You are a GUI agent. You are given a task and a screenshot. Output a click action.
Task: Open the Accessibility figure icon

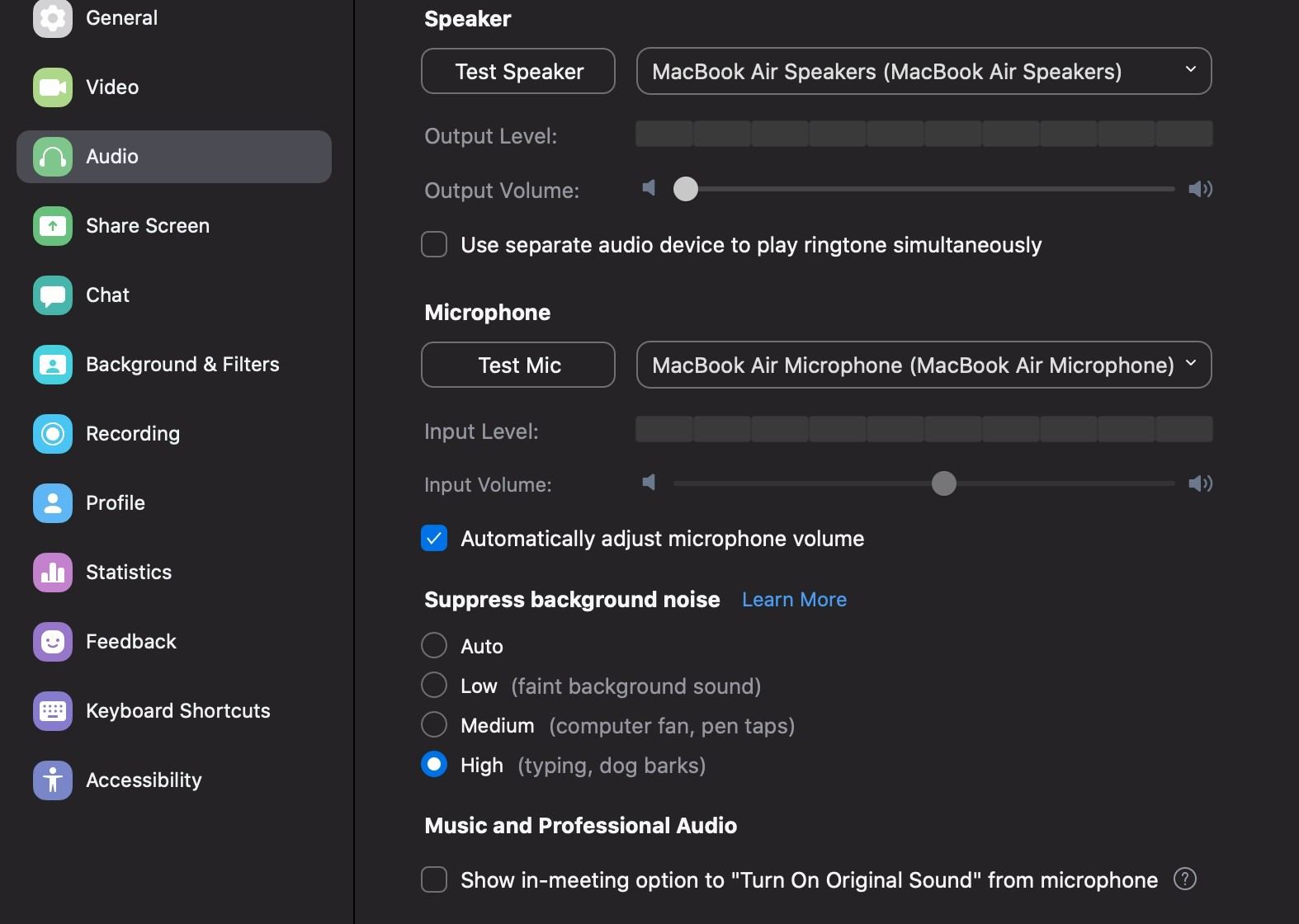(53, 780)
